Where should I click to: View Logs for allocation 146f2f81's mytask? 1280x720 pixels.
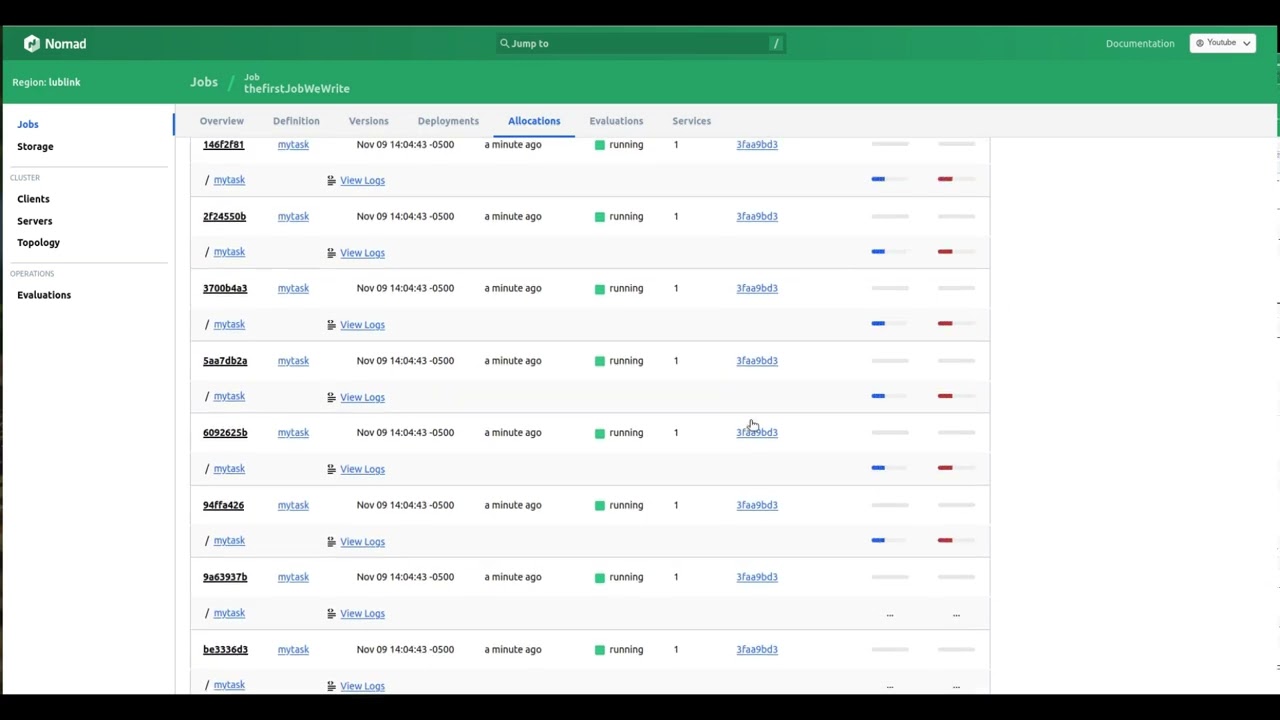[362, 181]
